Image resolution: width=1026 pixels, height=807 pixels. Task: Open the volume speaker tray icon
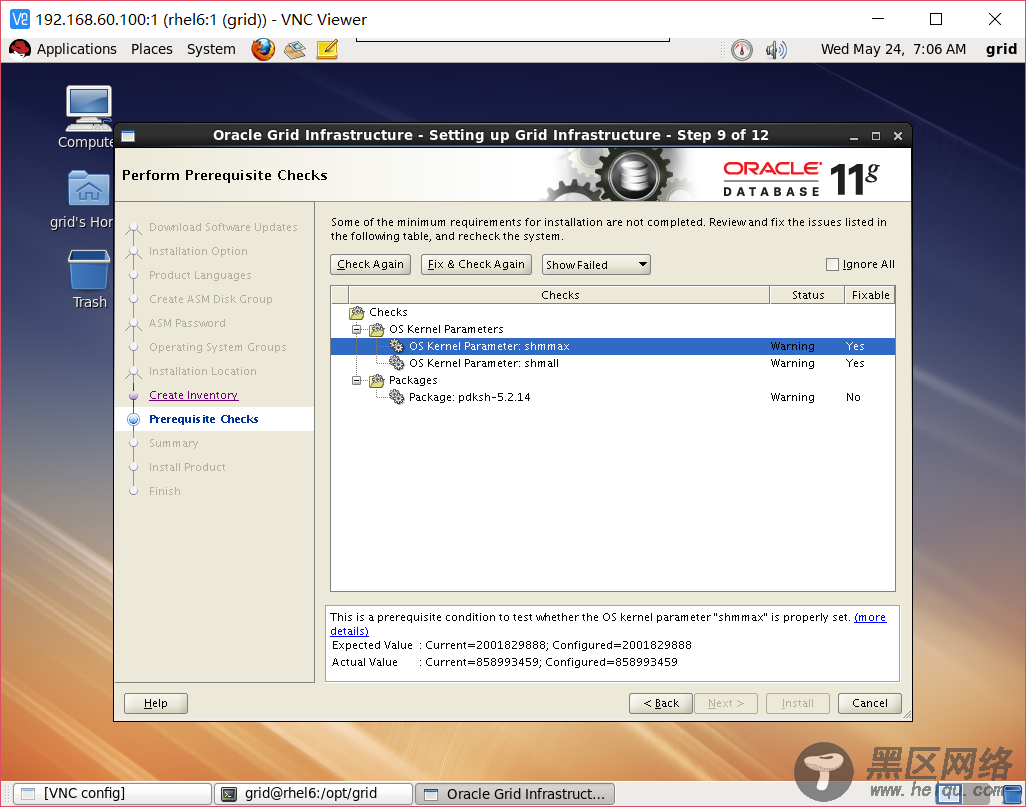[776, 50]
